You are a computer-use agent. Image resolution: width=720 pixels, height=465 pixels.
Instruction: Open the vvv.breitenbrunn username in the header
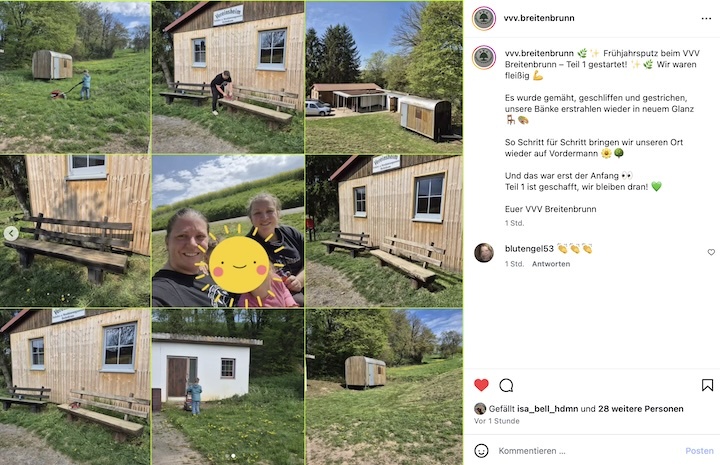[539, 18]
